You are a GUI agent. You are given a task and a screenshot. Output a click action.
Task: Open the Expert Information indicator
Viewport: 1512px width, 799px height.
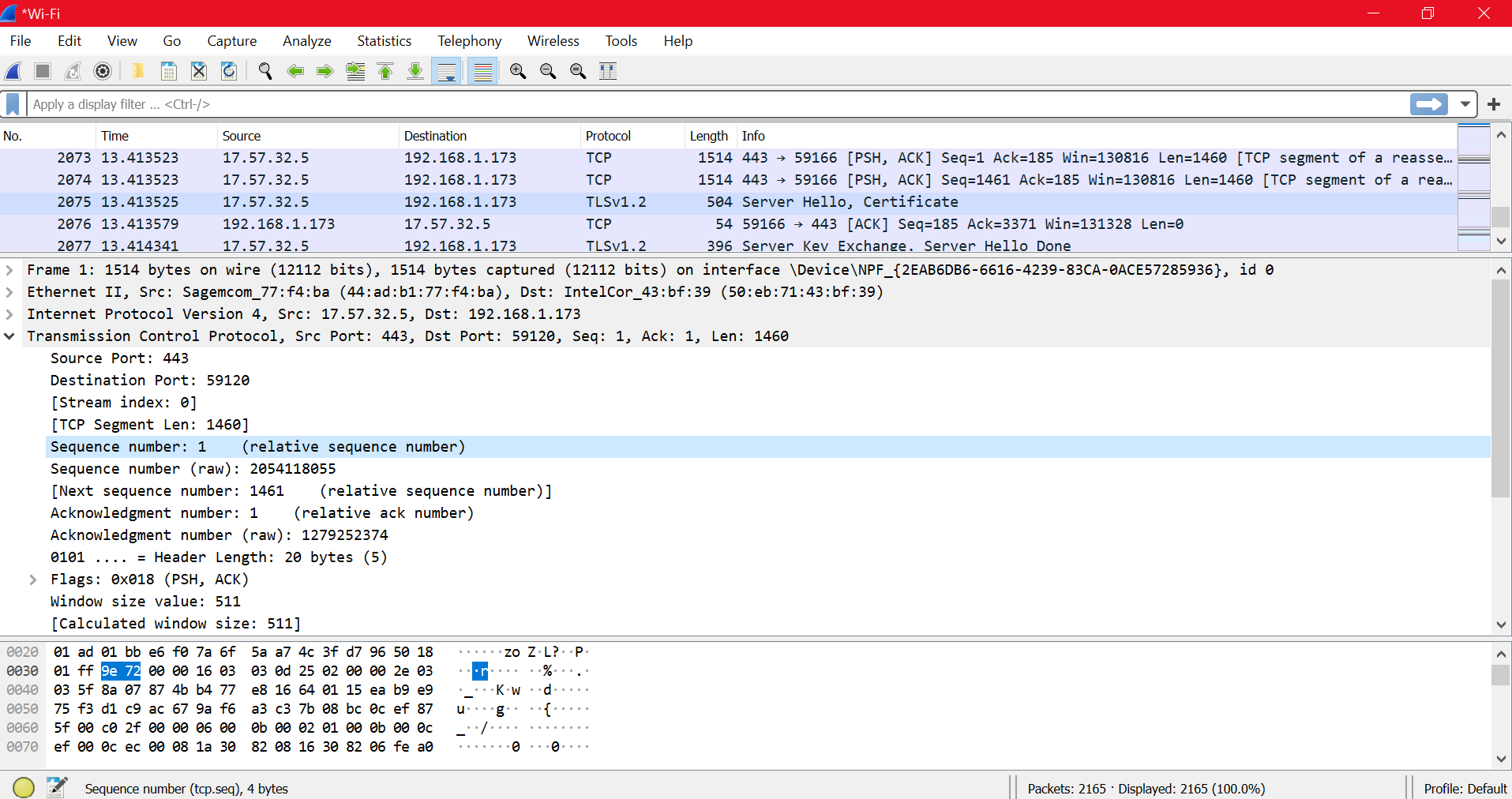click(x=23, y=787)
